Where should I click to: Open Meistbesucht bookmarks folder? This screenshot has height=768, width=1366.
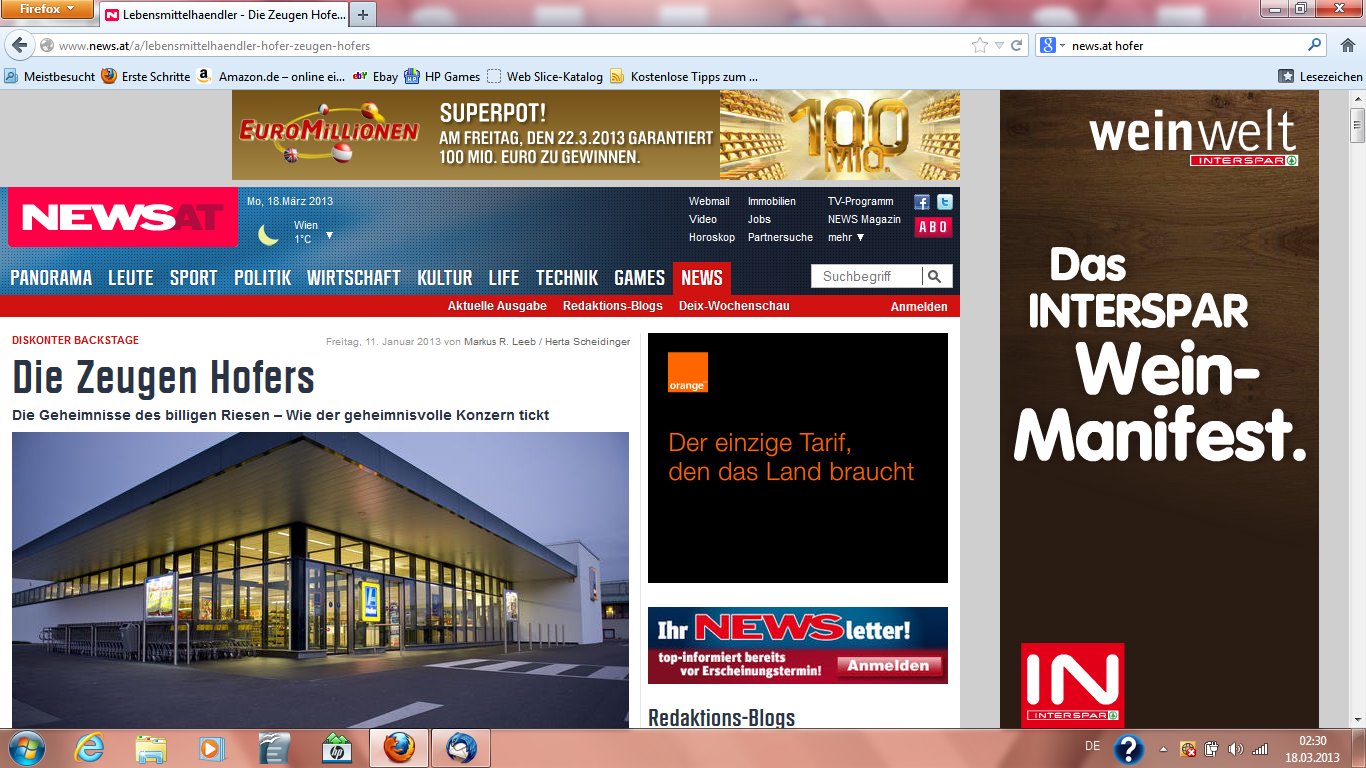[x=50, y=76]
